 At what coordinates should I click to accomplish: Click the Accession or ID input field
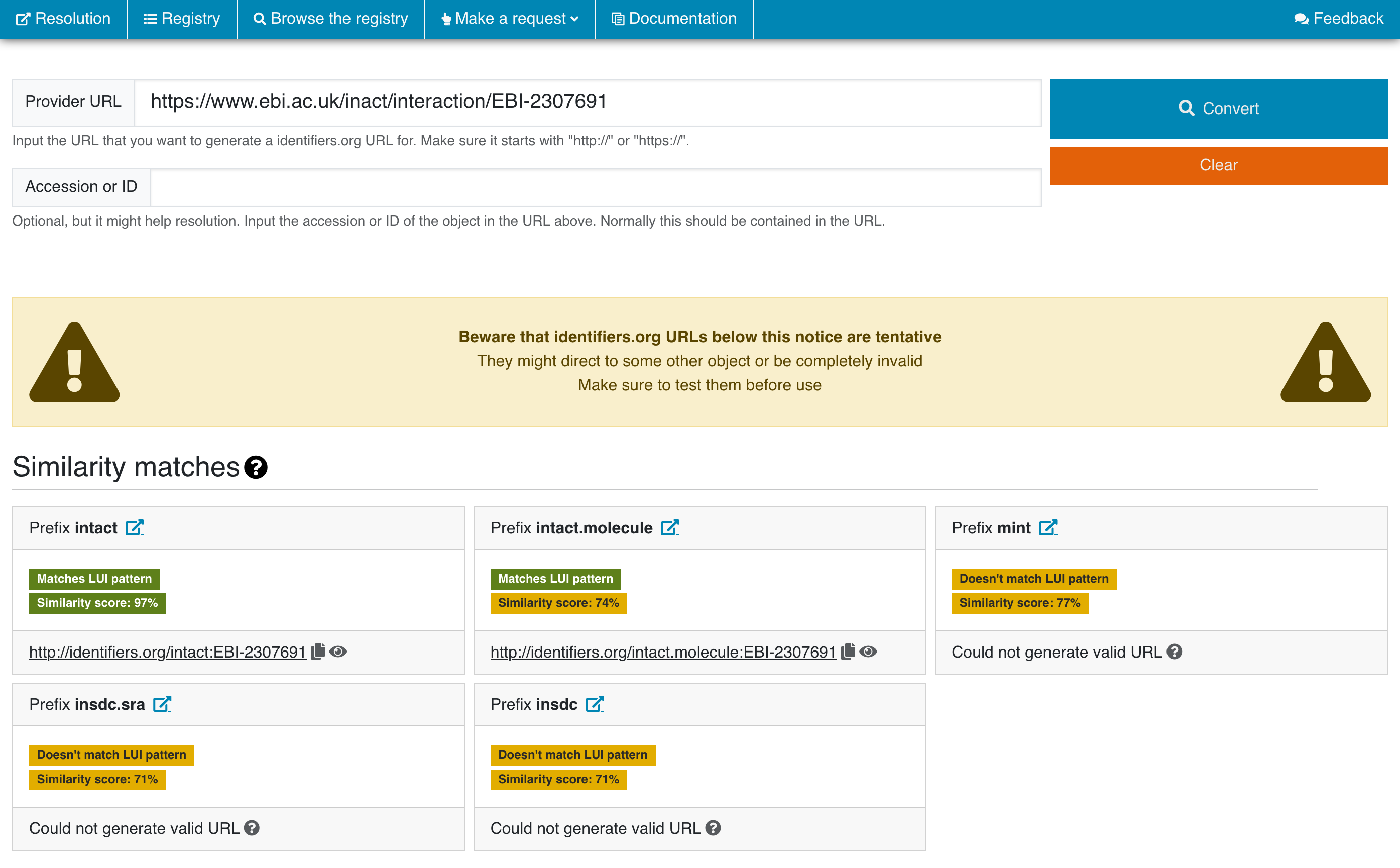pyautogui.click(x=595, y=187)
